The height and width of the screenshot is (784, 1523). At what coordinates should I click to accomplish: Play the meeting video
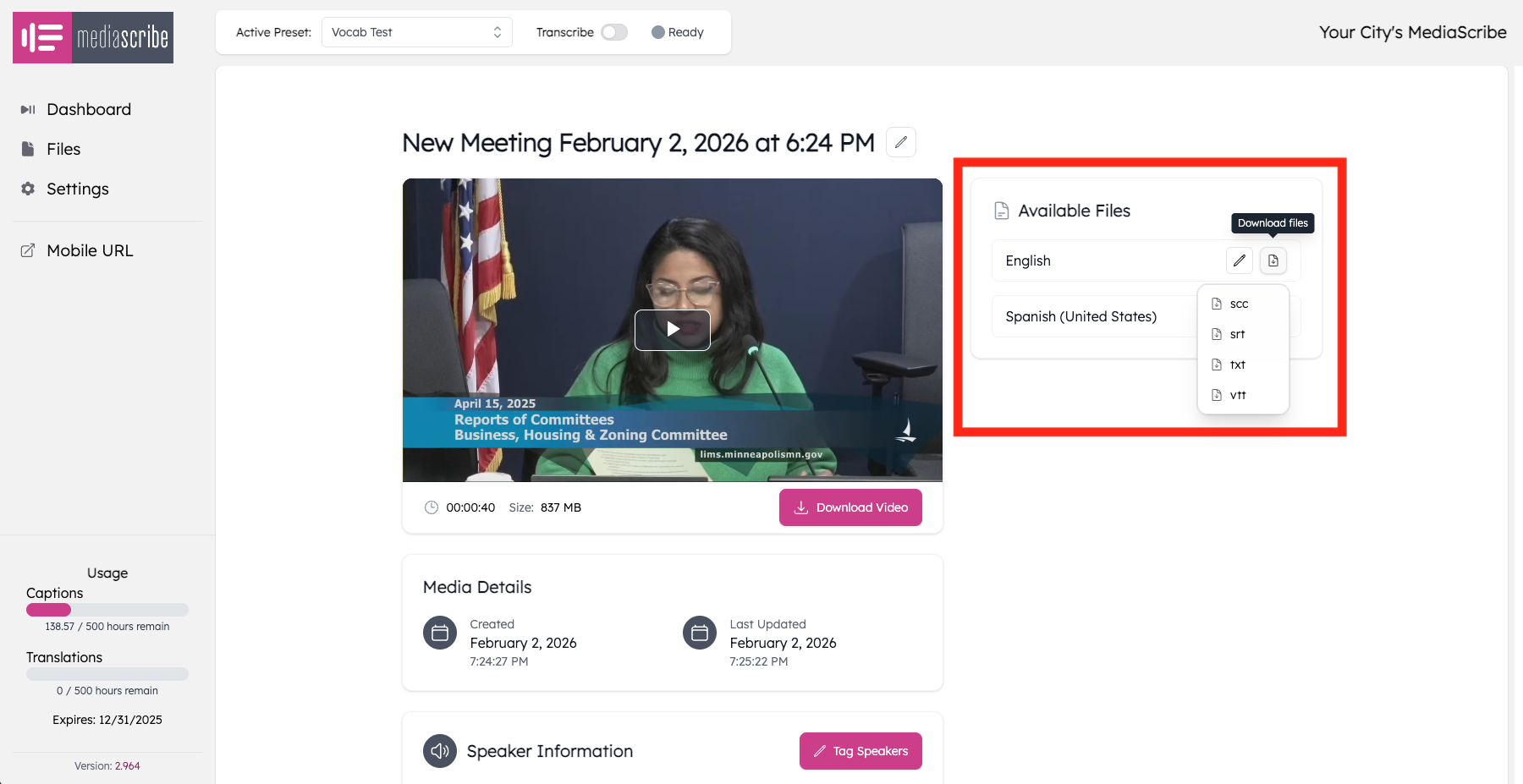[673, 330]
